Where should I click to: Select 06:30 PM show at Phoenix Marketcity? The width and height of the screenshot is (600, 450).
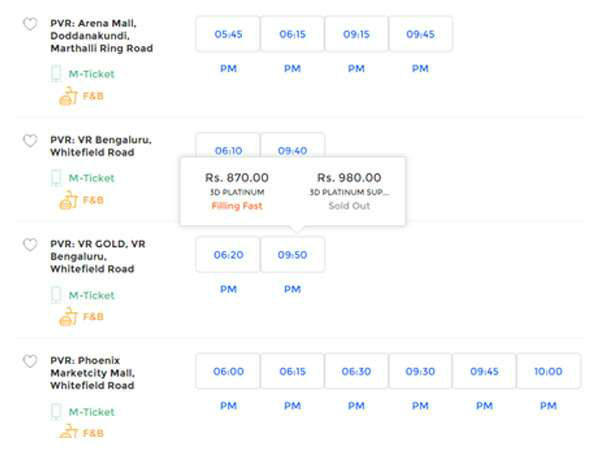coord(356,371)
